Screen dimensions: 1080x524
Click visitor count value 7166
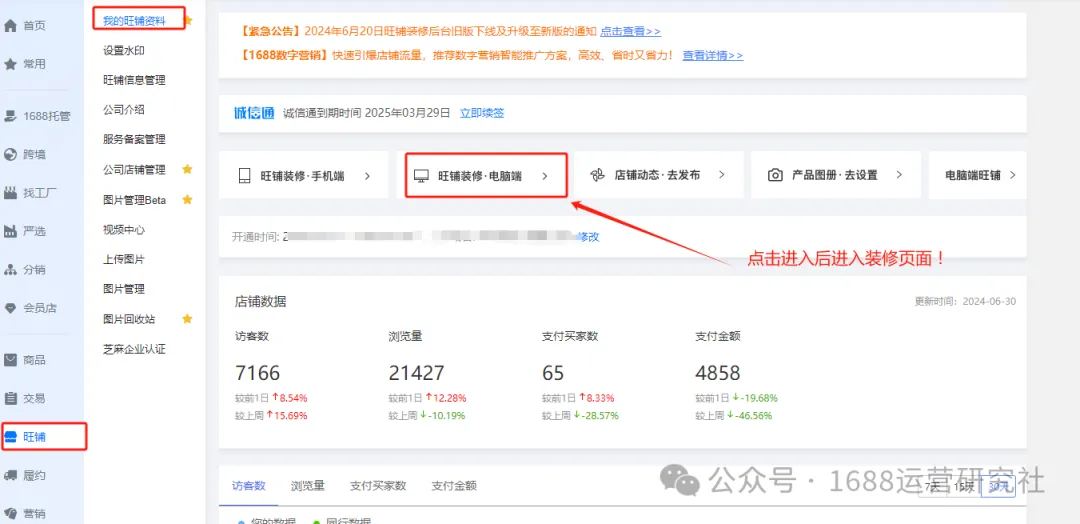pos(258,373)
